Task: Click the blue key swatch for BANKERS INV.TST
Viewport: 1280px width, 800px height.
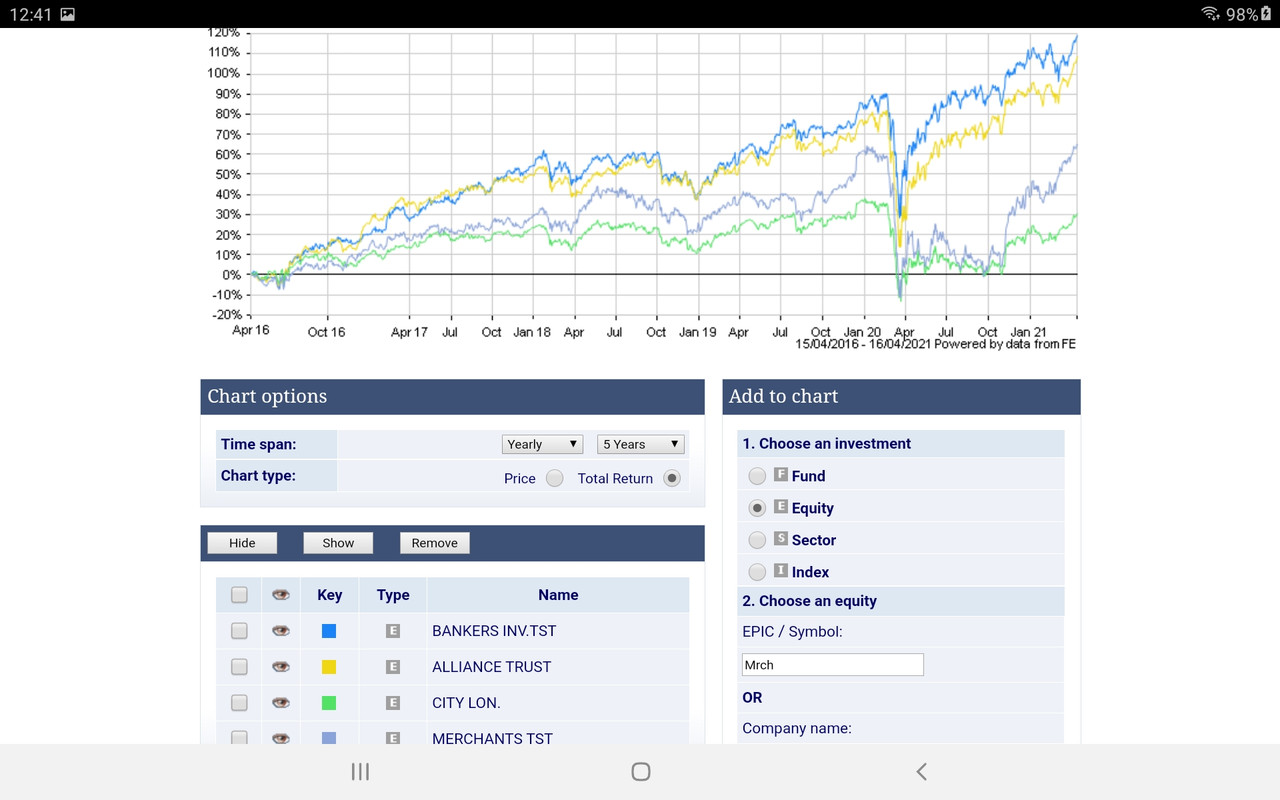Action: pos(329,631)
